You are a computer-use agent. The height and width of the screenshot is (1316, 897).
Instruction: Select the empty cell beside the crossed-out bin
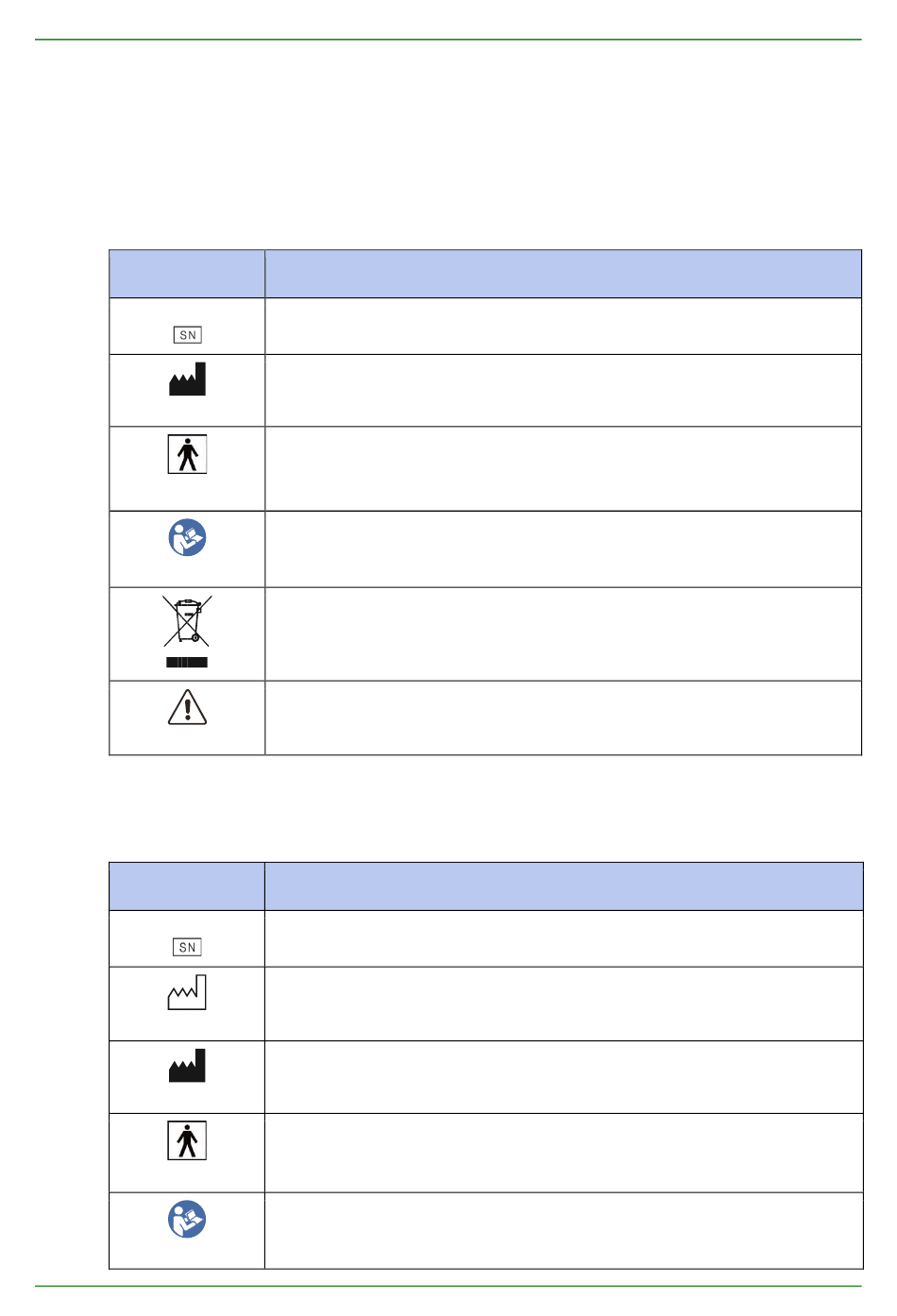[x=564, y=633]
